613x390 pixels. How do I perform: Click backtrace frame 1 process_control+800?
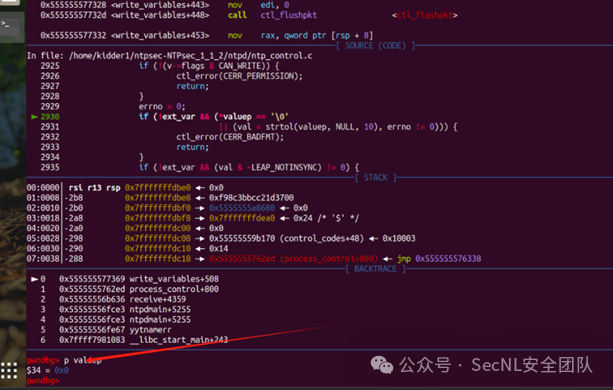click(x=129, y=289)
